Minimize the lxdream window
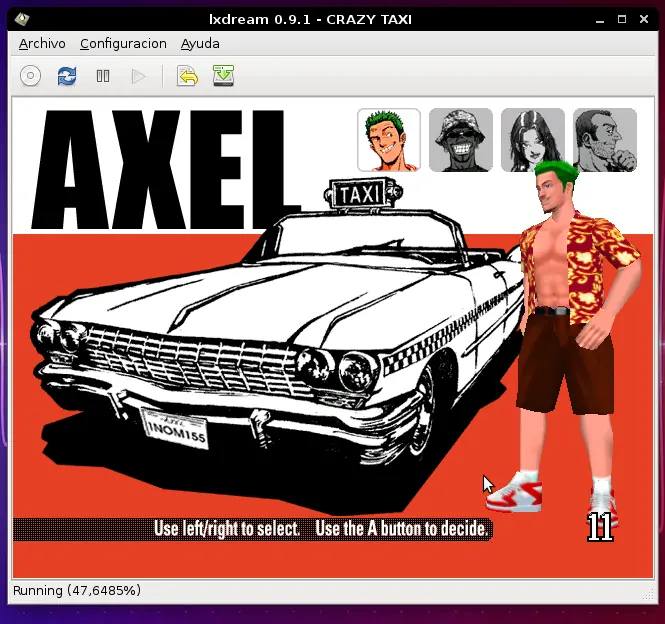Image resolution: width=665 pixels, height=624 pixels. coord(600,20)
